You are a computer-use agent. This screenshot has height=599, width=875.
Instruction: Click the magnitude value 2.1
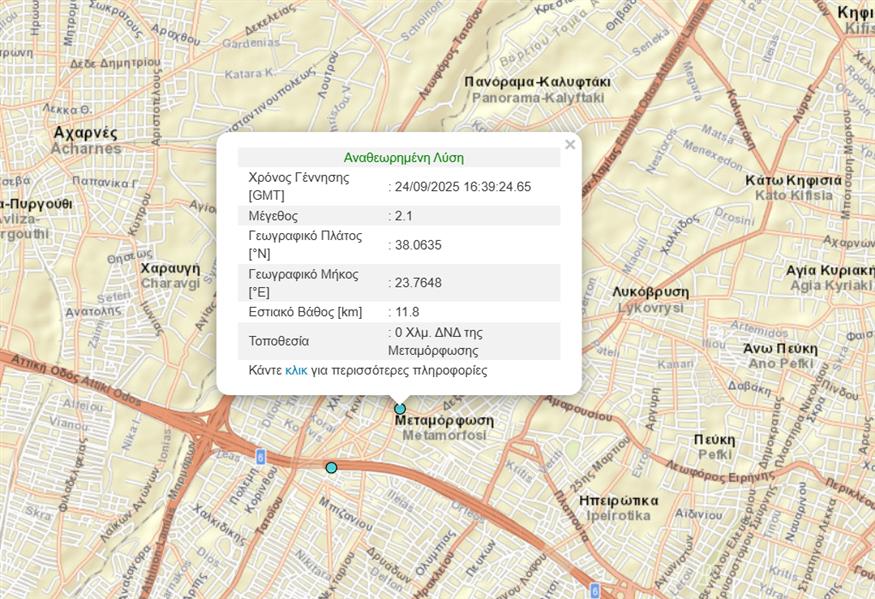pos(404,216)
